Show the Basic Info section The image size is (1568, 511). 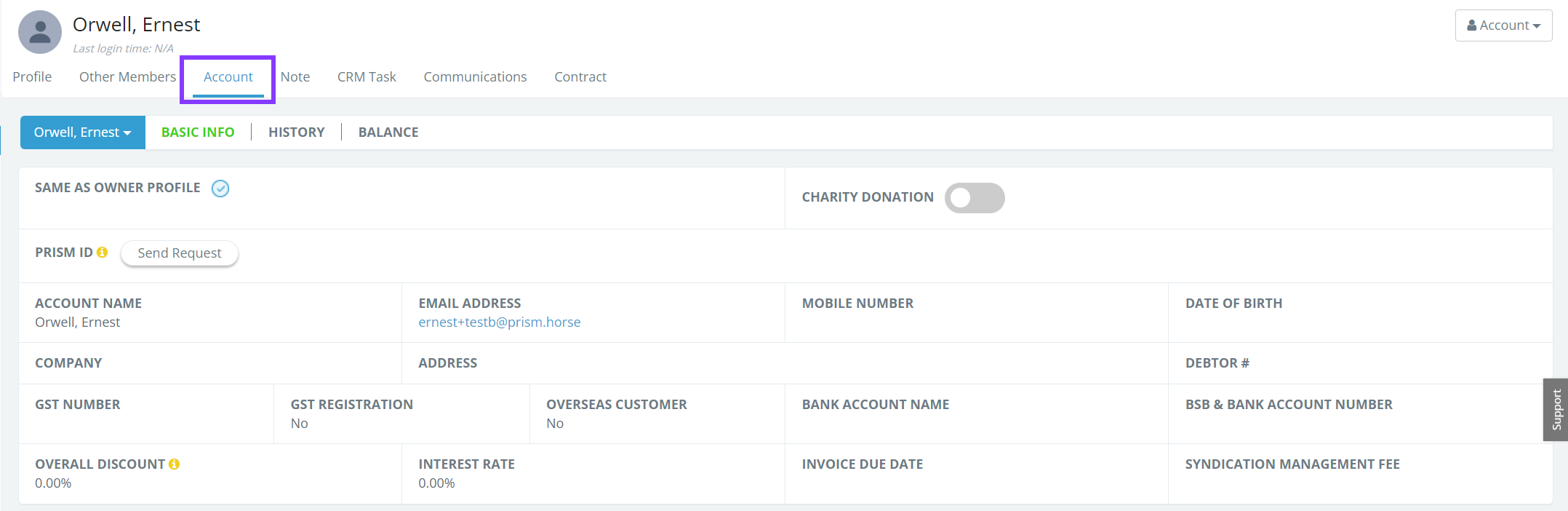tap(198, 132)
